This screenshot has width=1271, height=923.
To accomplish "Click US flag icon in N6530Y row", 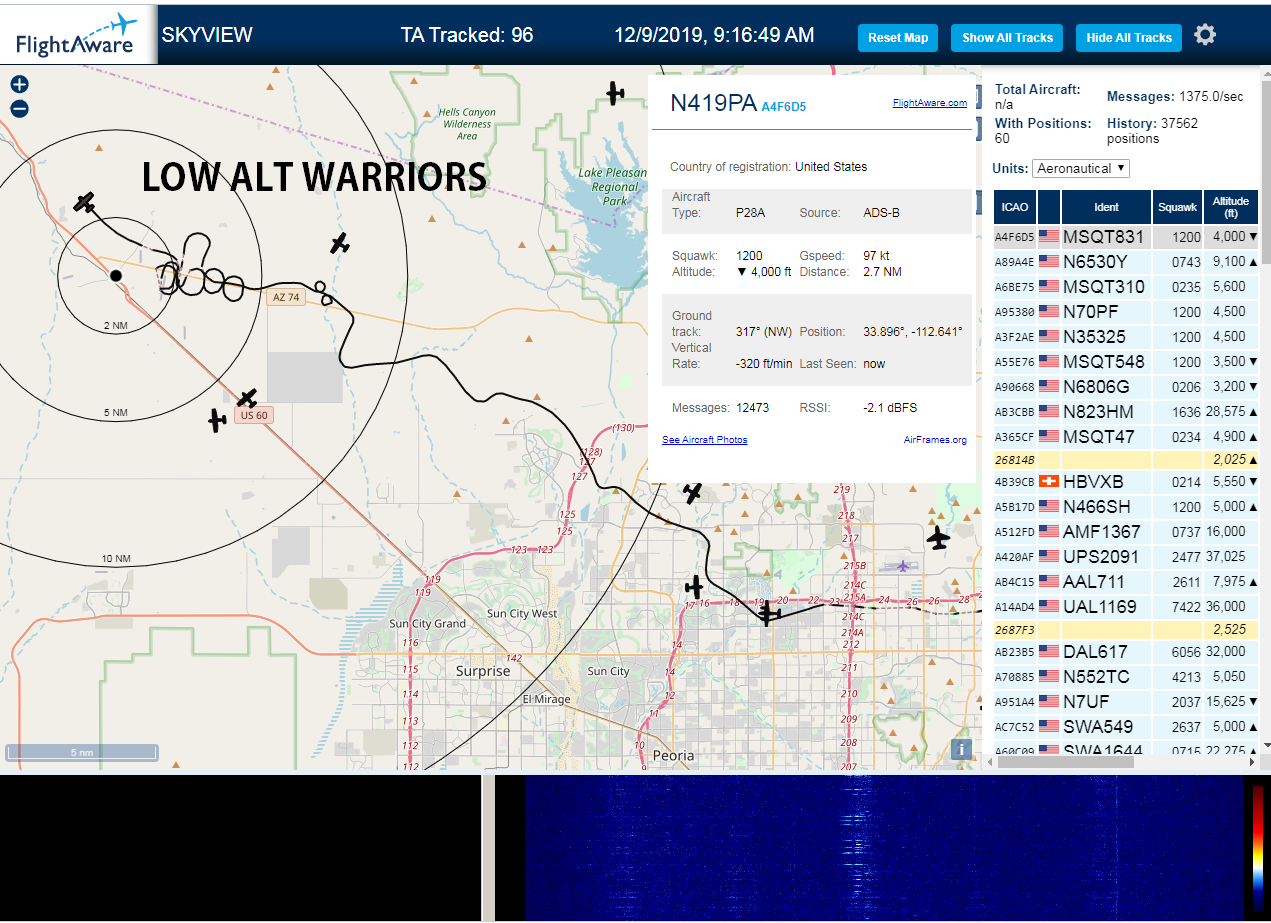I will point(1049,262).
